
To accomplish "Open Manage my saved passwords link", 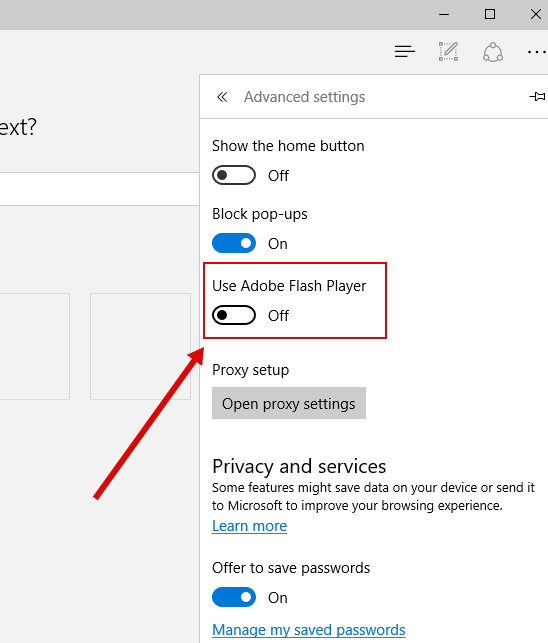I will click(x=308, y=630).
